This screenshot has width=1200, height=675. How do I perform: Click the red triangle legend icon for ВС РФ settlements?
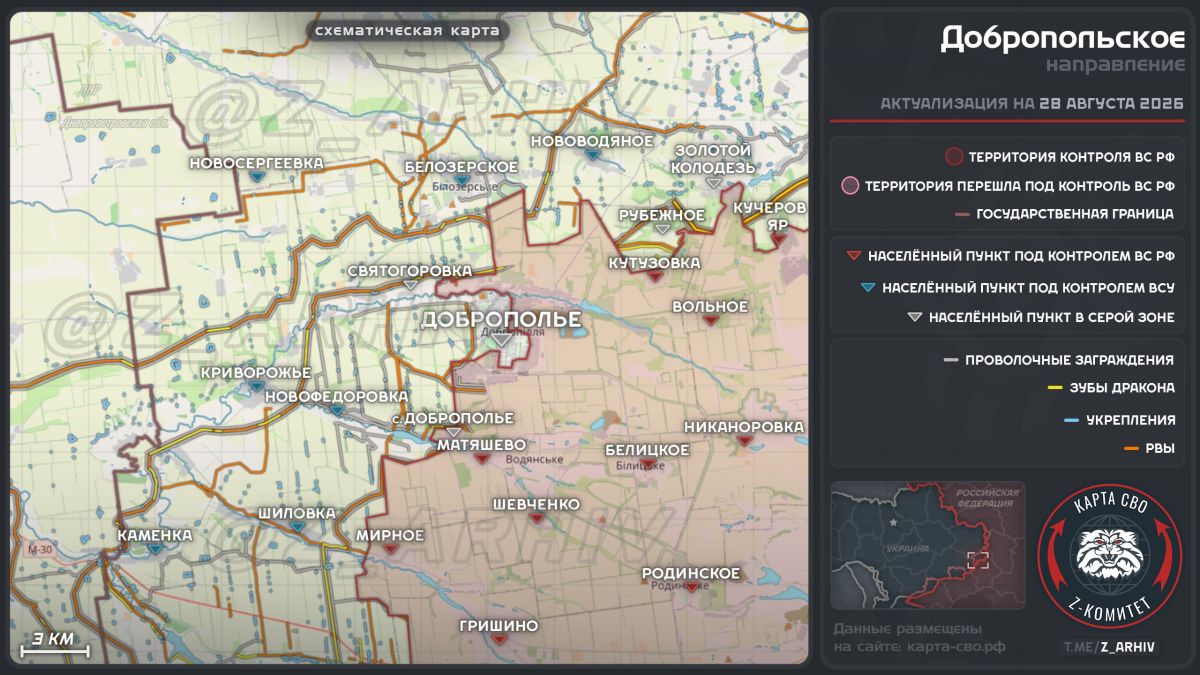pyautogui.click(x=852, y=257)
